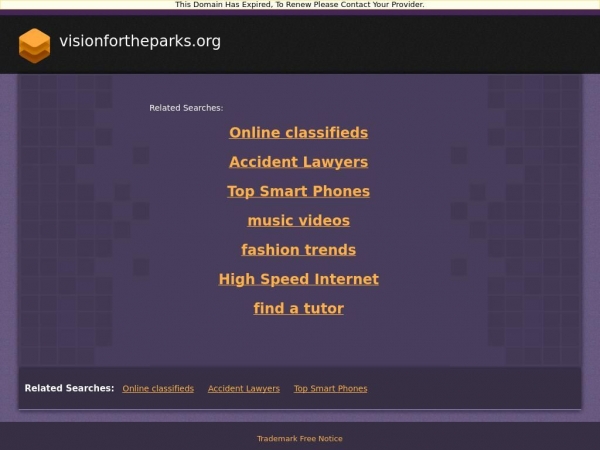This screenshot has height=450, width=600.
Task: Open the large Accident Lawyers link
Action: (x=298, y=162)
